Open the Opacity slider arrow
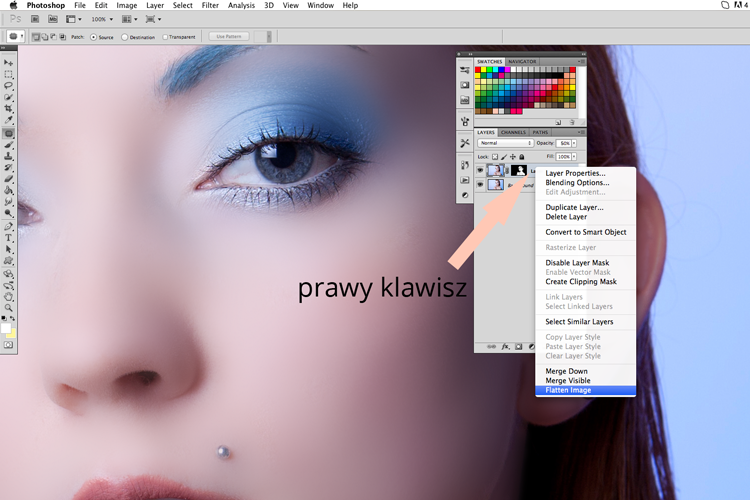The width and height of the screenshot is (750, 500). (x=574, y=143)
